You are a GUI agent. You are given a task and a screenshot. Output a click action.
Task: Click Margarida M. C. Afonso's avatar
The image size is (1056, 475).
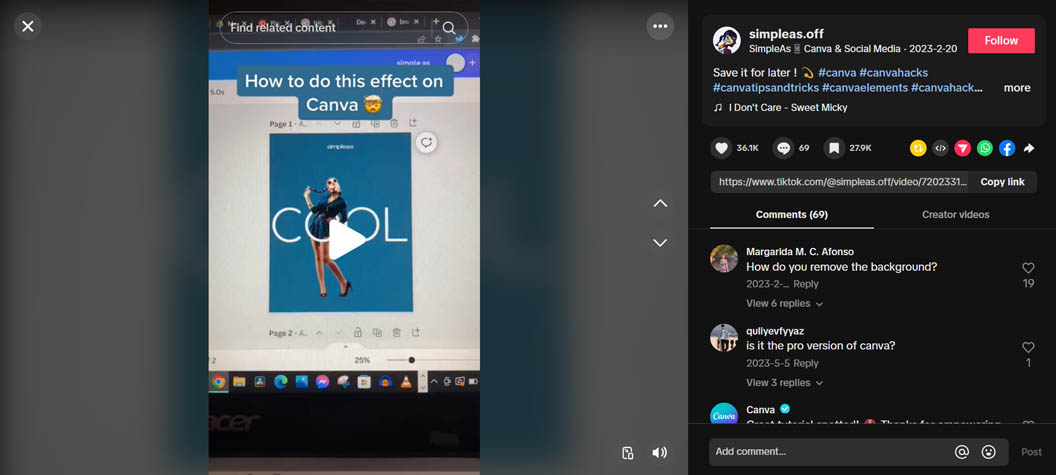click(x=724, y=258)
